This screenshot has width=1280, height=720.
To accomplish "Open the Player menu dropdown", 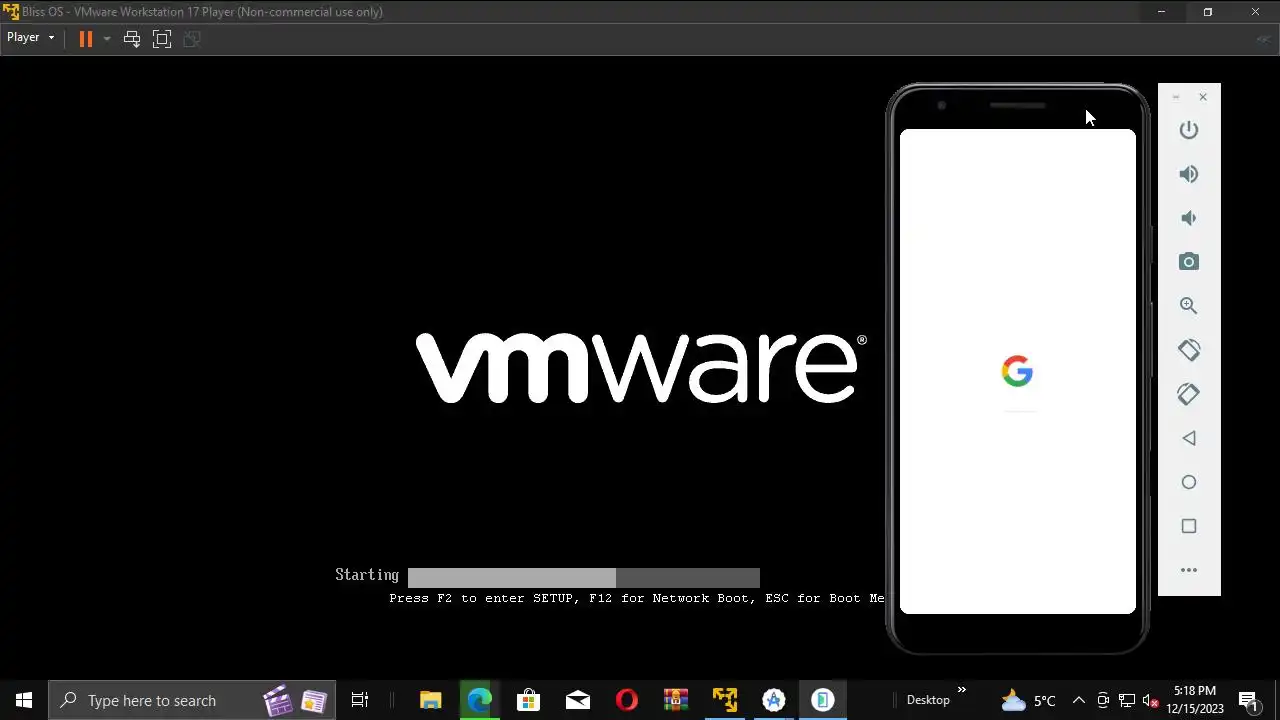I will pyautogui.click(x=30, y=38).
